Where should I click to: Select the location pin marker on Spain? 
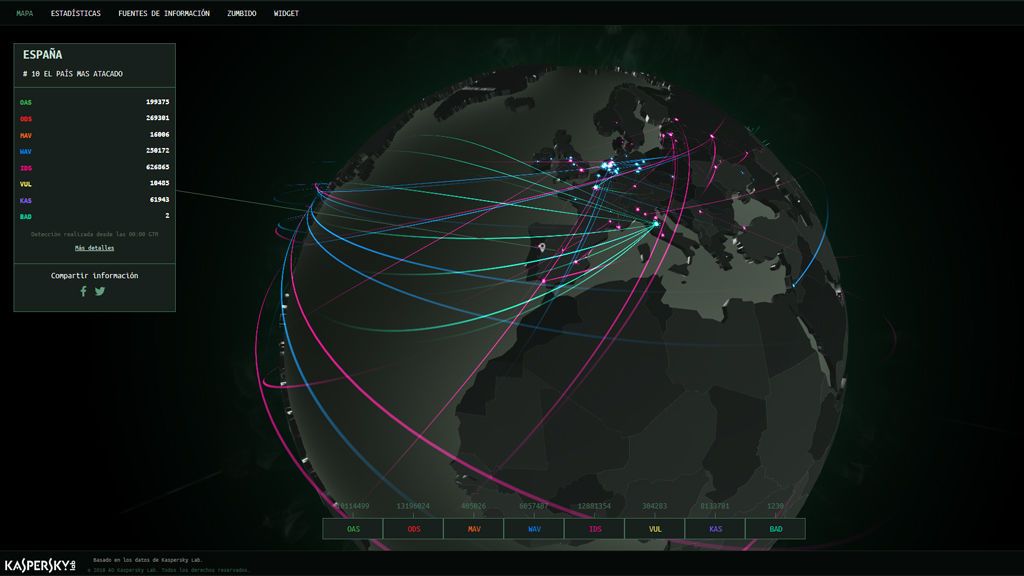(542, 248)
